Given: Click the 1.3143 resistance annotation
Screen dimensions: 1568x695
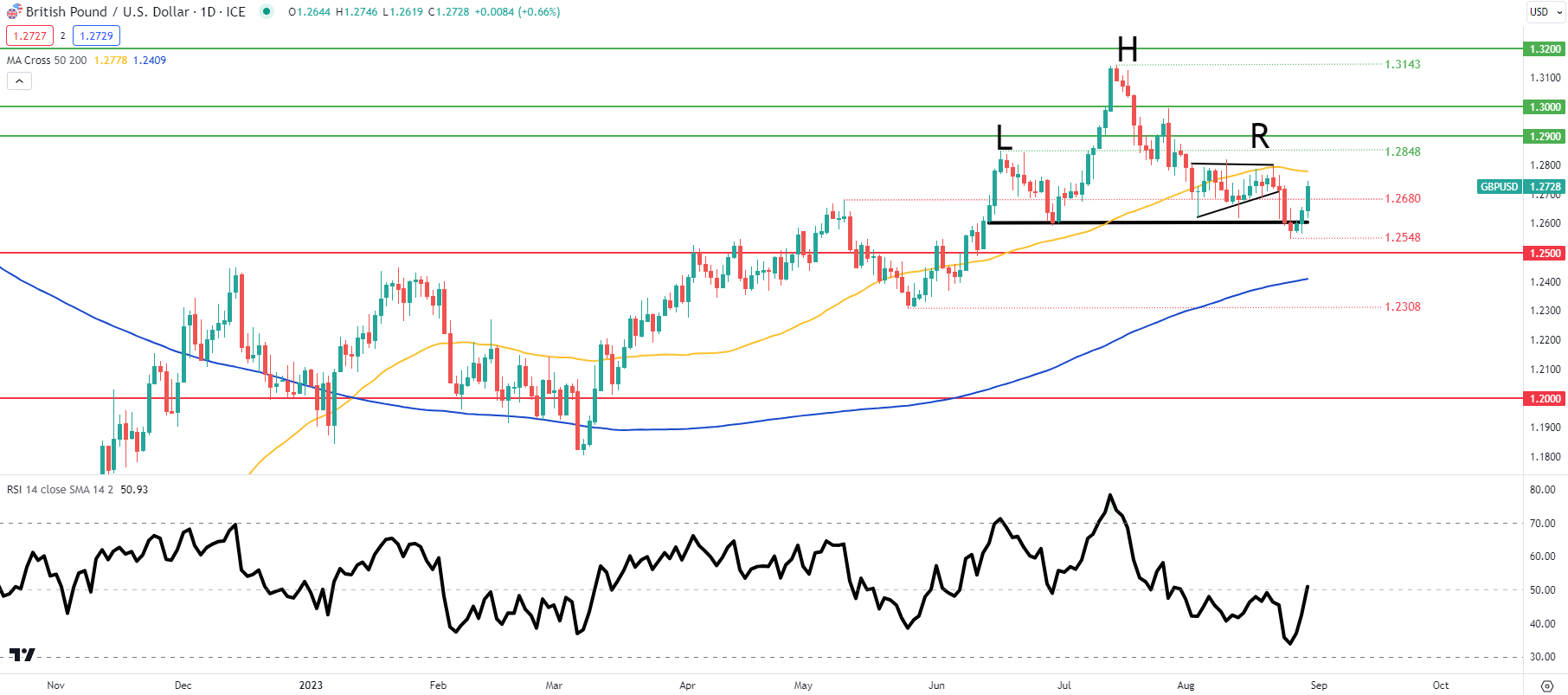Looking at the screenshot, I should 1403,64.
